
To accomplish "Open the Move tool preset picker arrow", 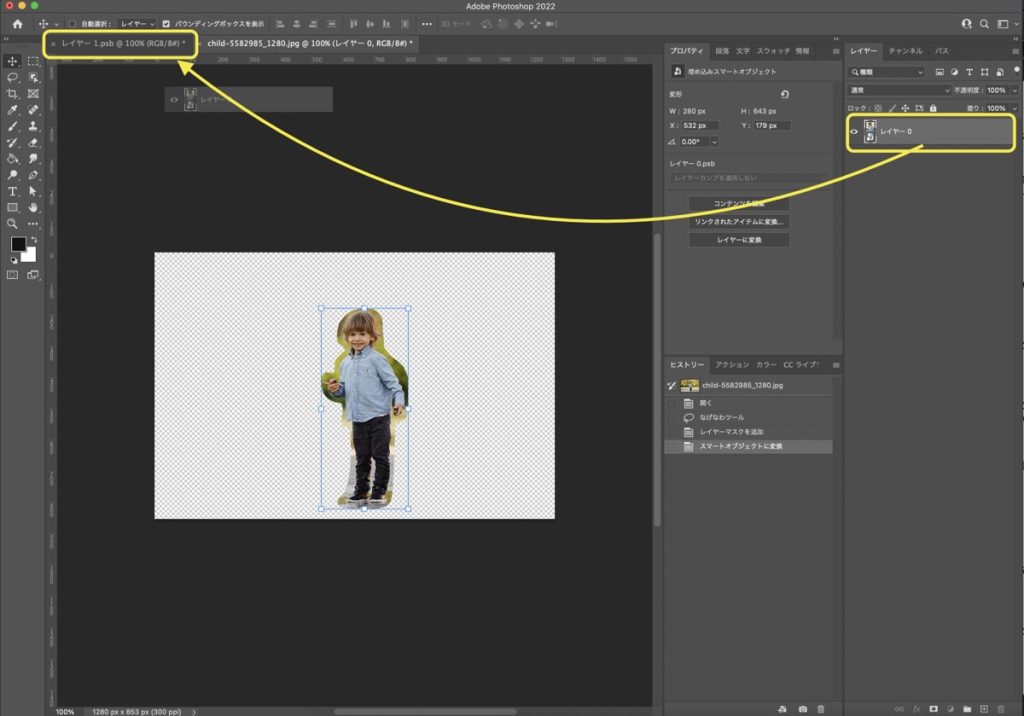I will pos(57,24).
